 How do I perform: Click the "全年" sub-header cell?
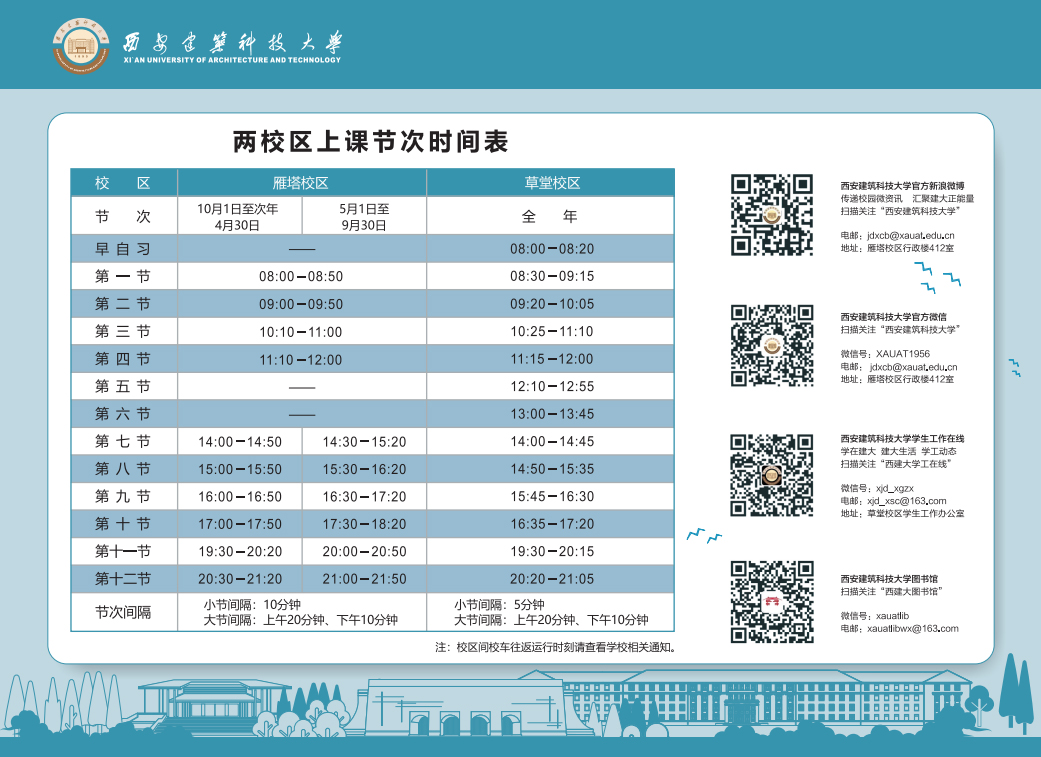[550, 216]
